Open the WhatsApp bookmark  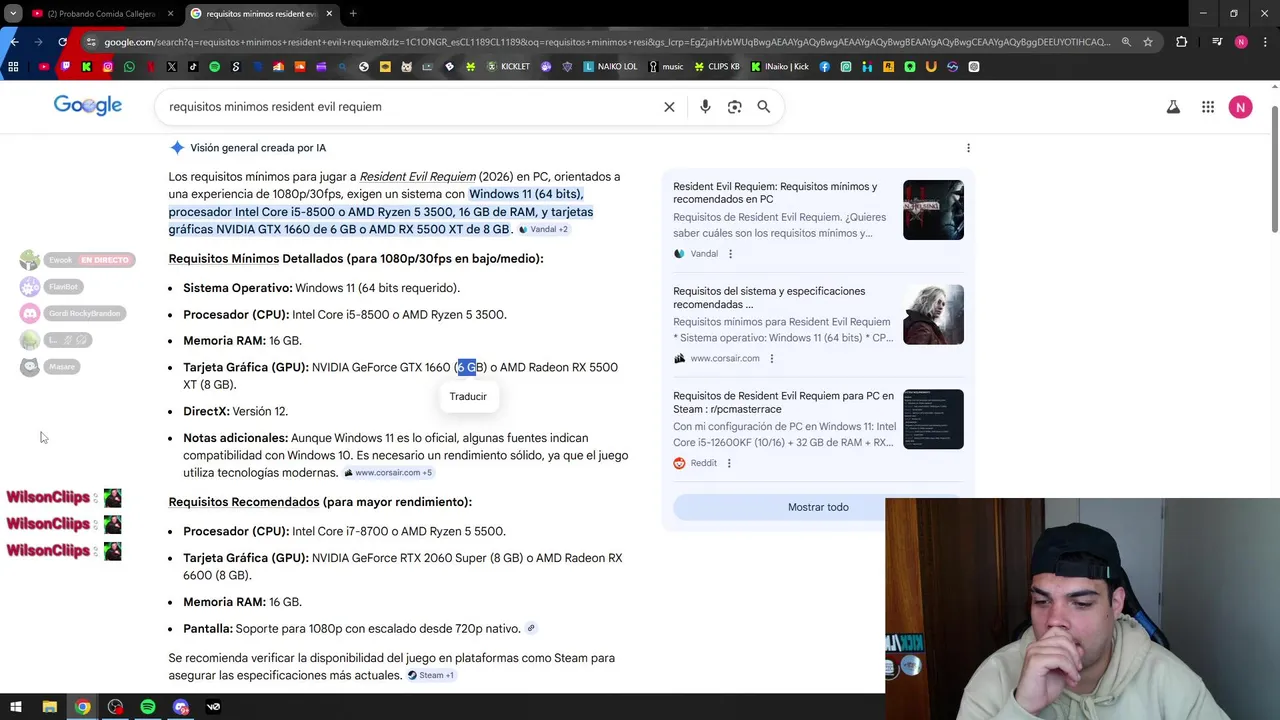coord(129,67)
